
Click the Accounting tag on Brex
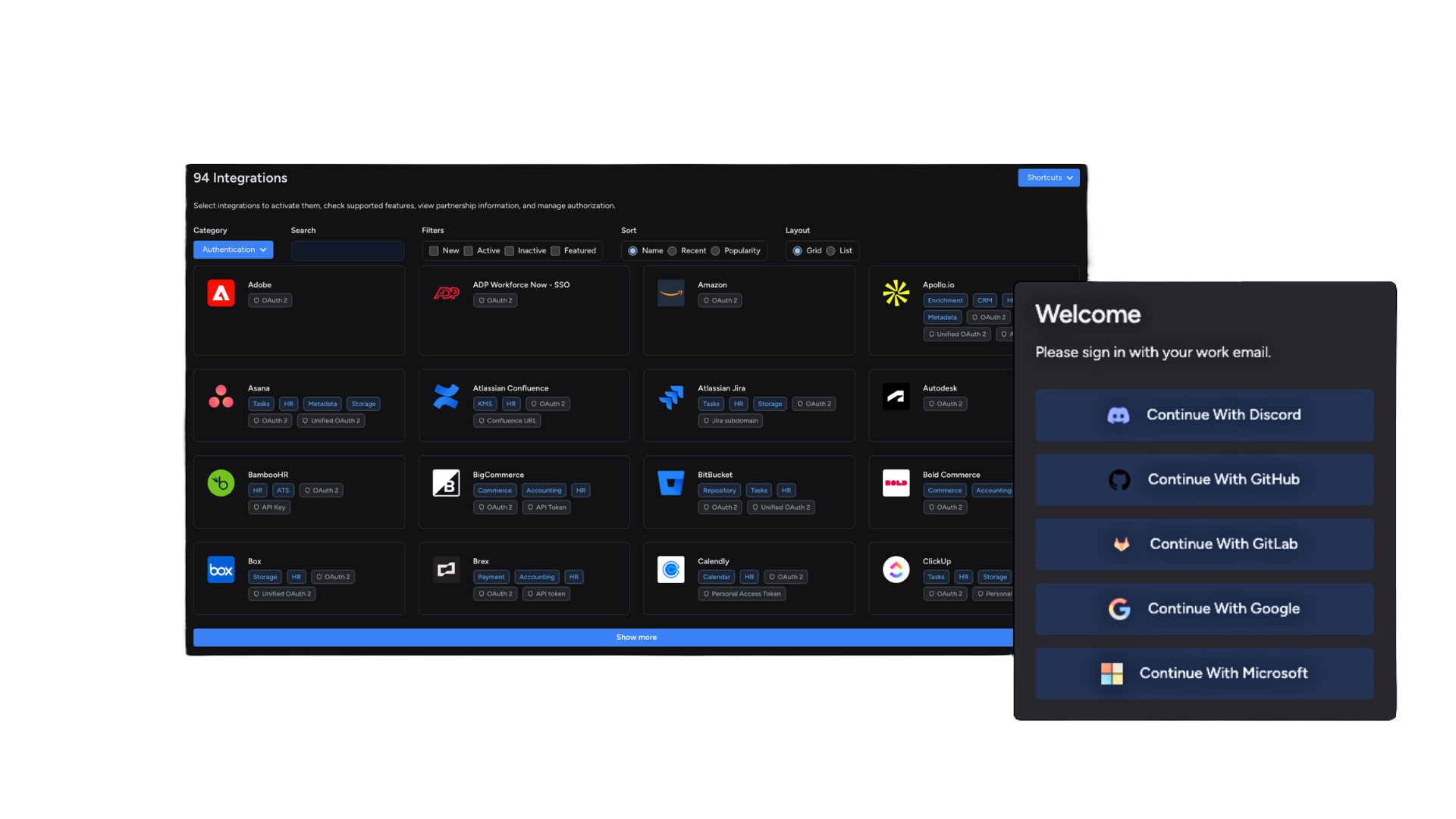coord(537,577)
